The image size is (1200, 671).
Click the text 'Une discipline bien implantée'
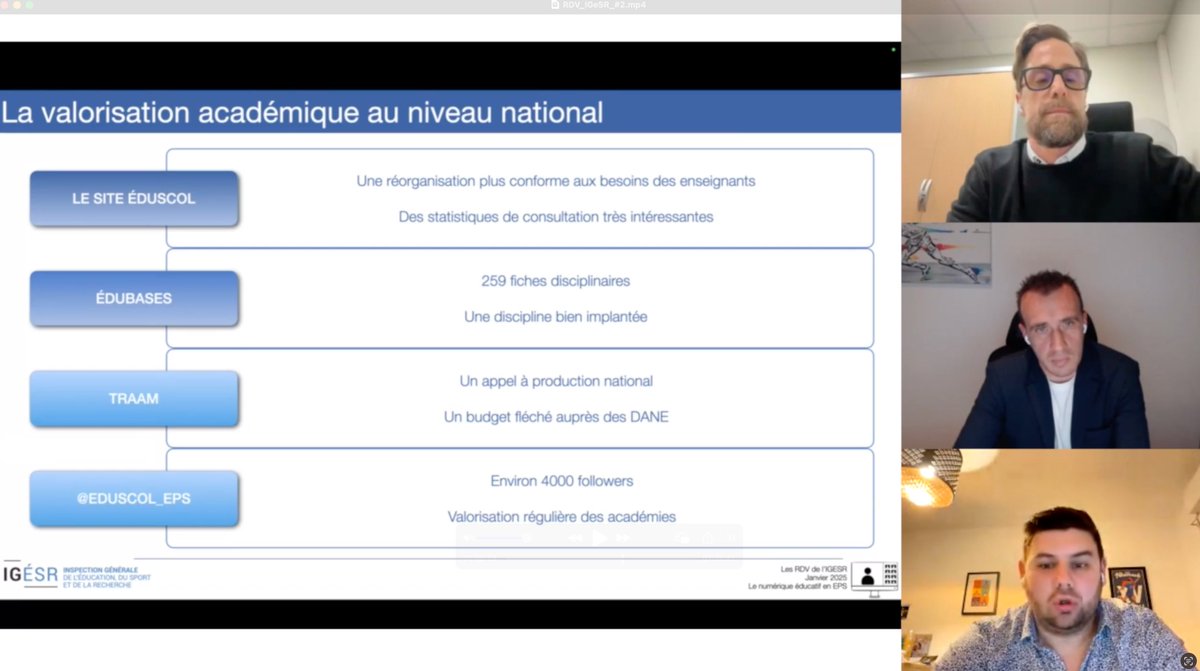(556, 316)
